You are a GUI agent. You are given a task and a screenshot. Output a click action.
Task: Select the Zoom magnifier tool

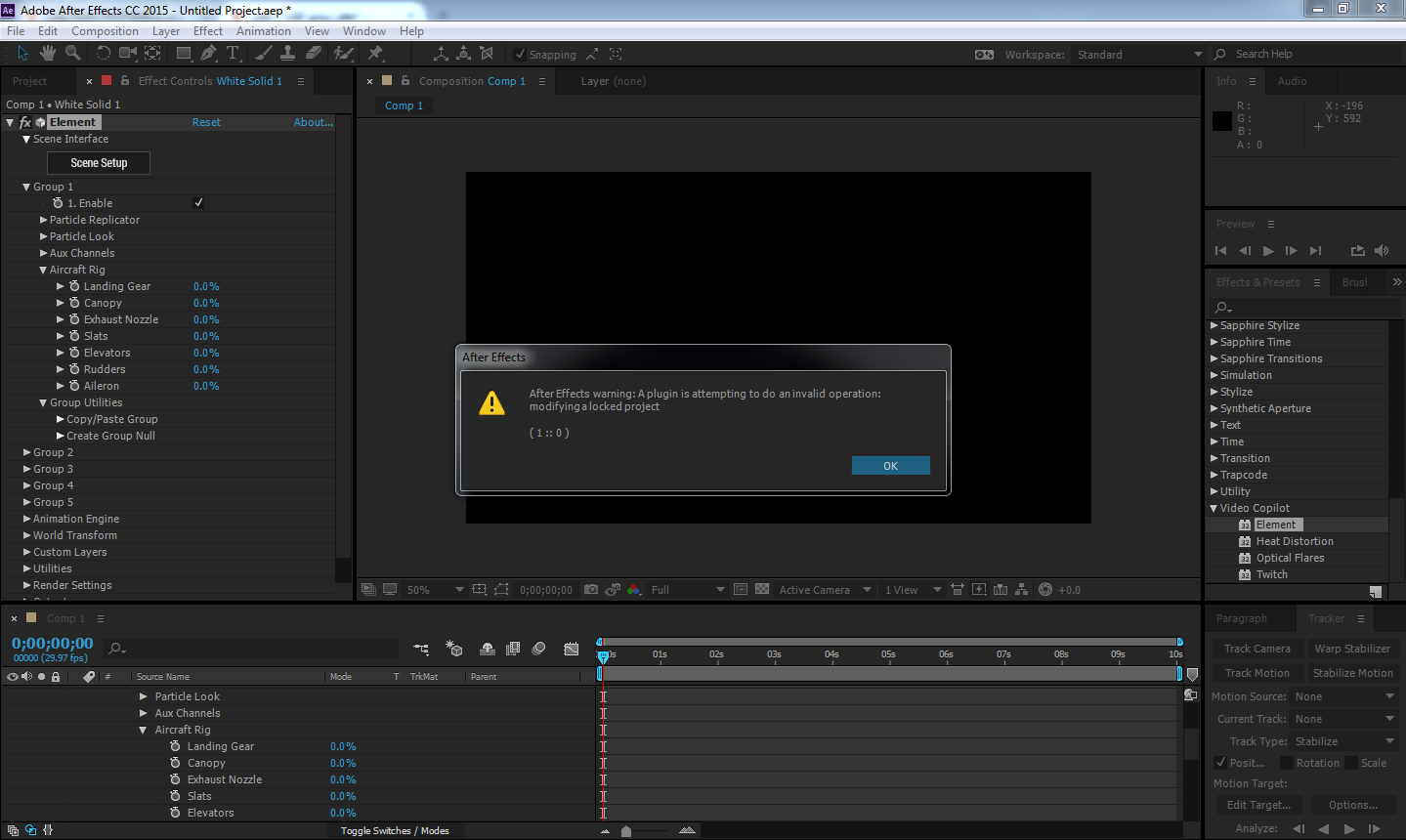pos(72,53)
